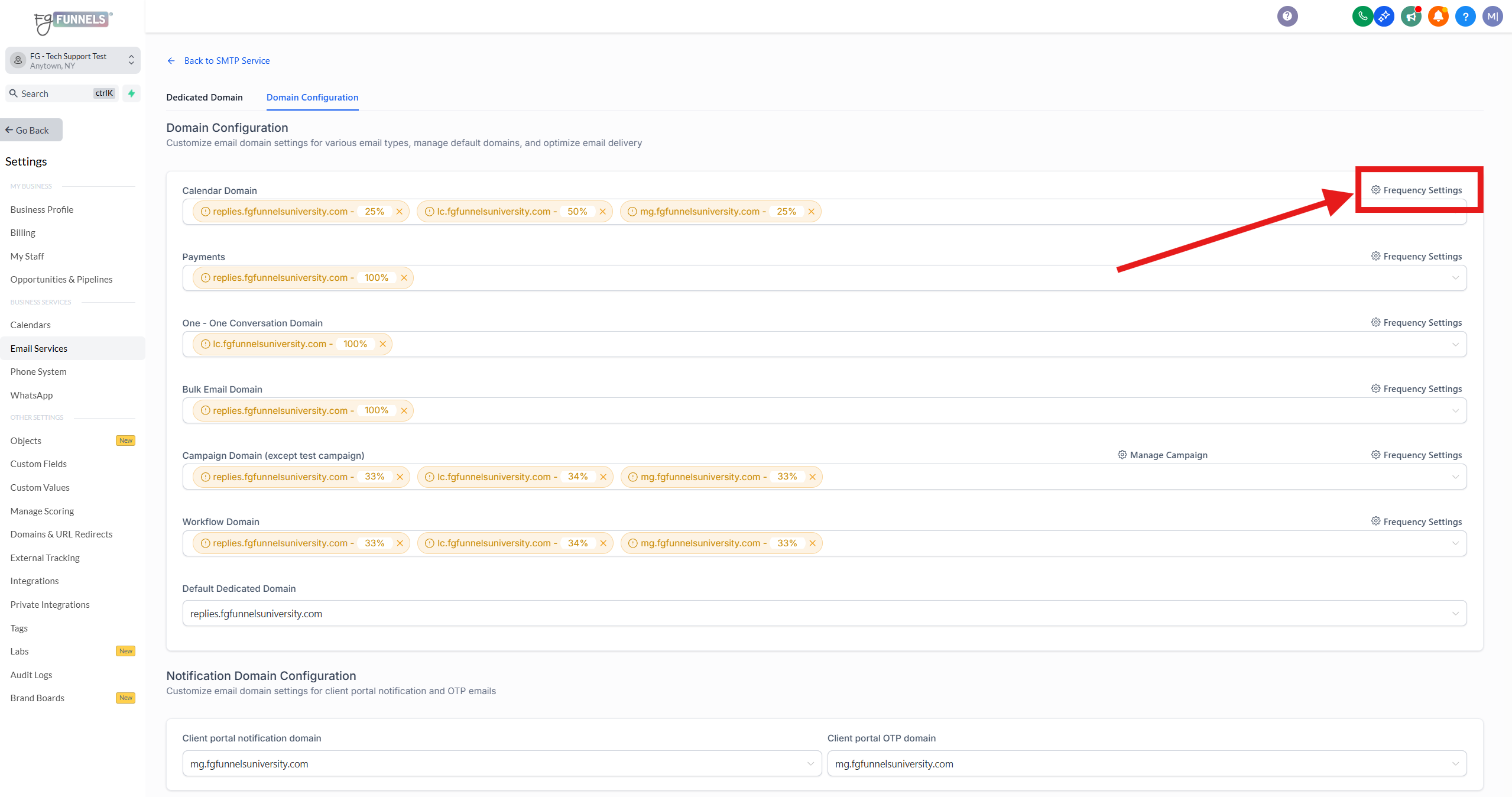
Task: Switch to the Dedicated Domain tab
Action: (204, 98)
